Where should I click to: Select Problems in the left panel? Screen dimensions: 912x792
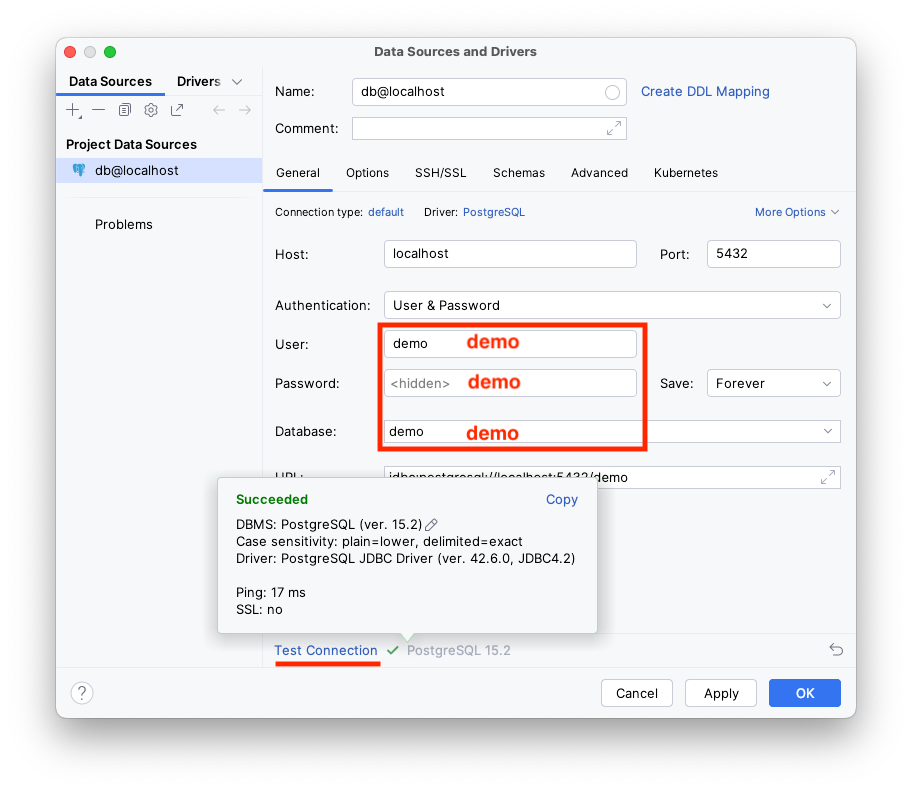[x=124, y=224]
